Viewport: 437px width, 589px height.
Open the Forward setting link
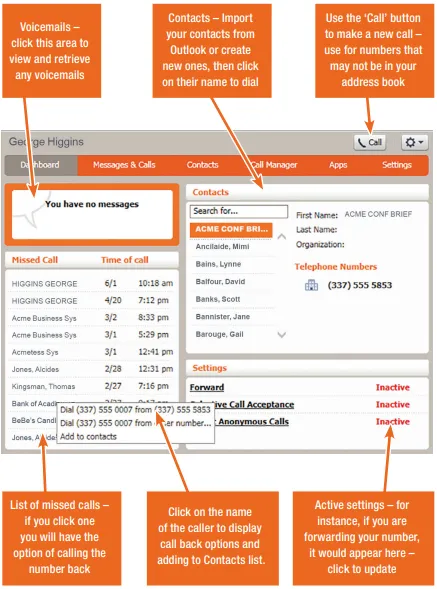207,387
